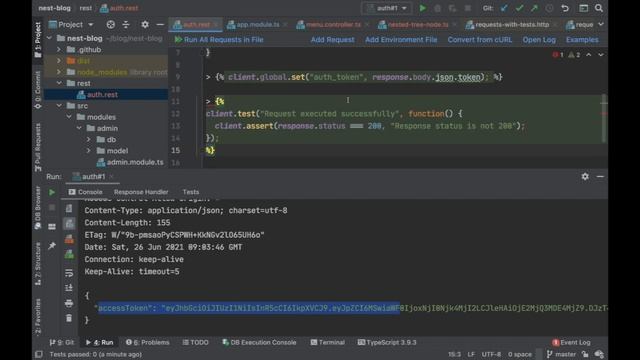
Task: Open Search Everywhere magnifier icon
Action: (x=599, y=8)
